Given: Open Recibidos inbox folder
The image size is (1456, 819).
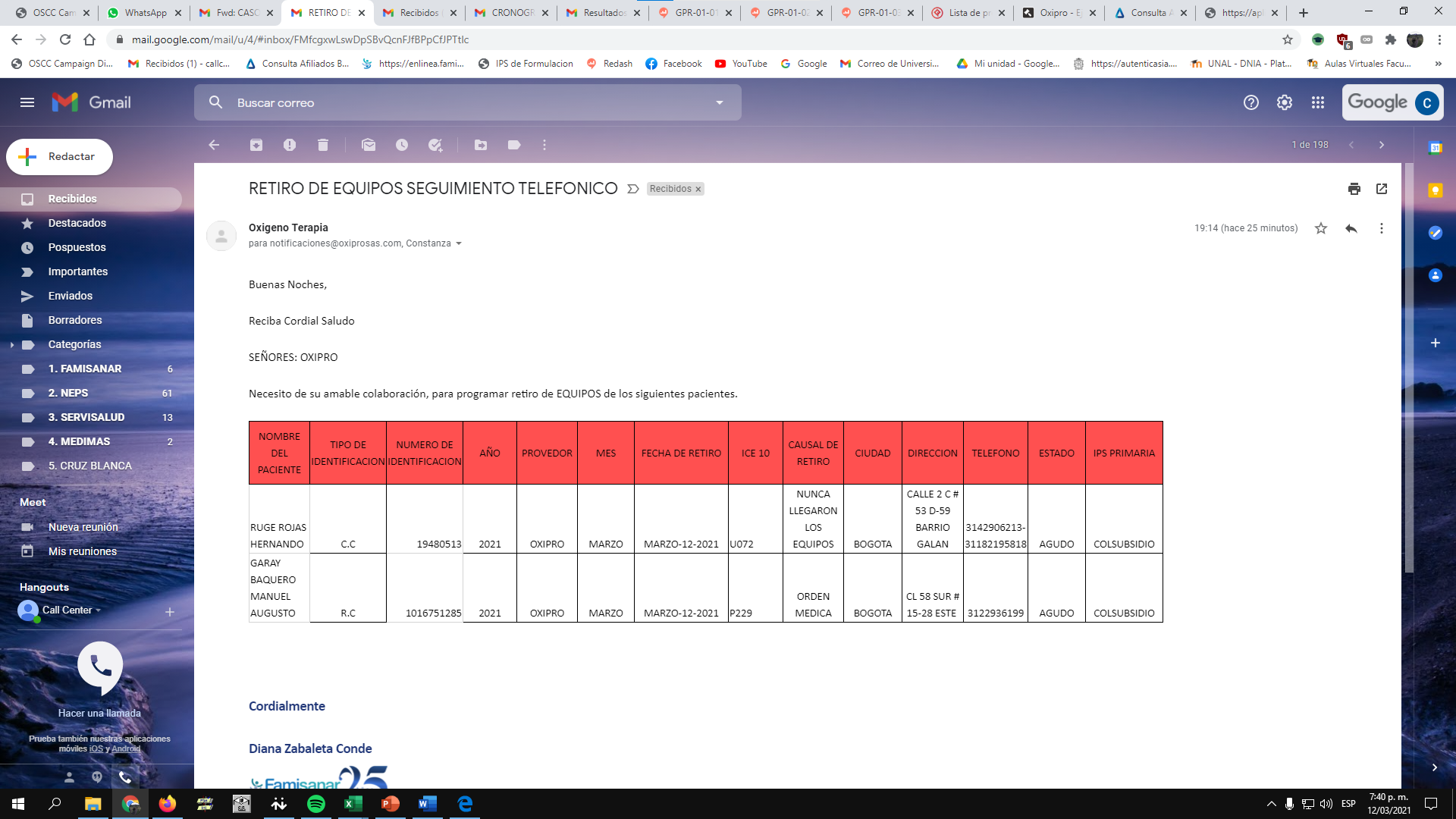Looking at the screenshot, I should (91, 199).
